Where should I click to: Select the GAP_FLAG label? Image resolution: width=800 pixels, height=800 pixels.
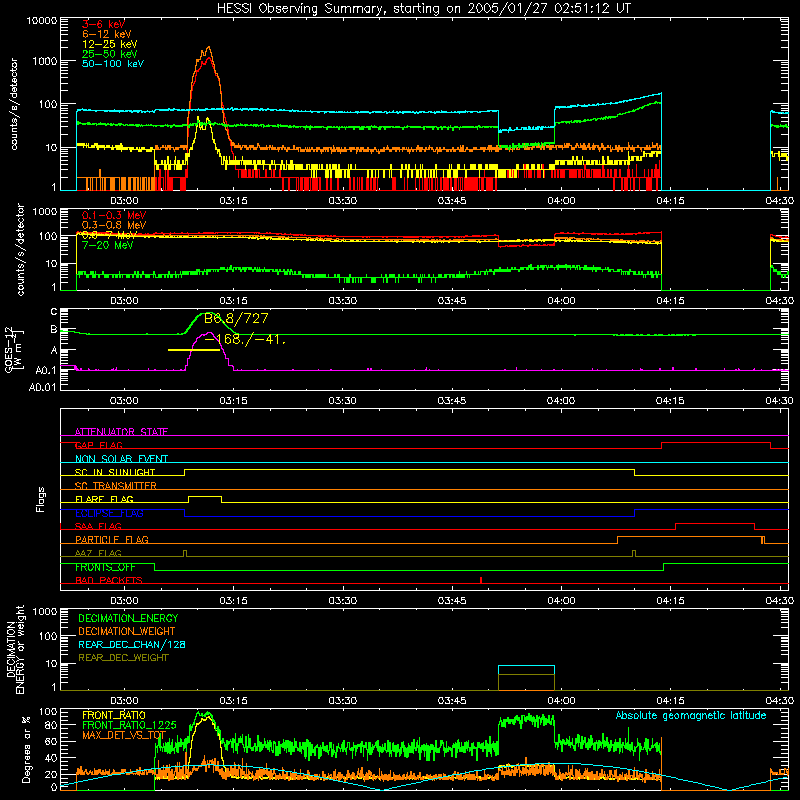(x=98, y=445)
